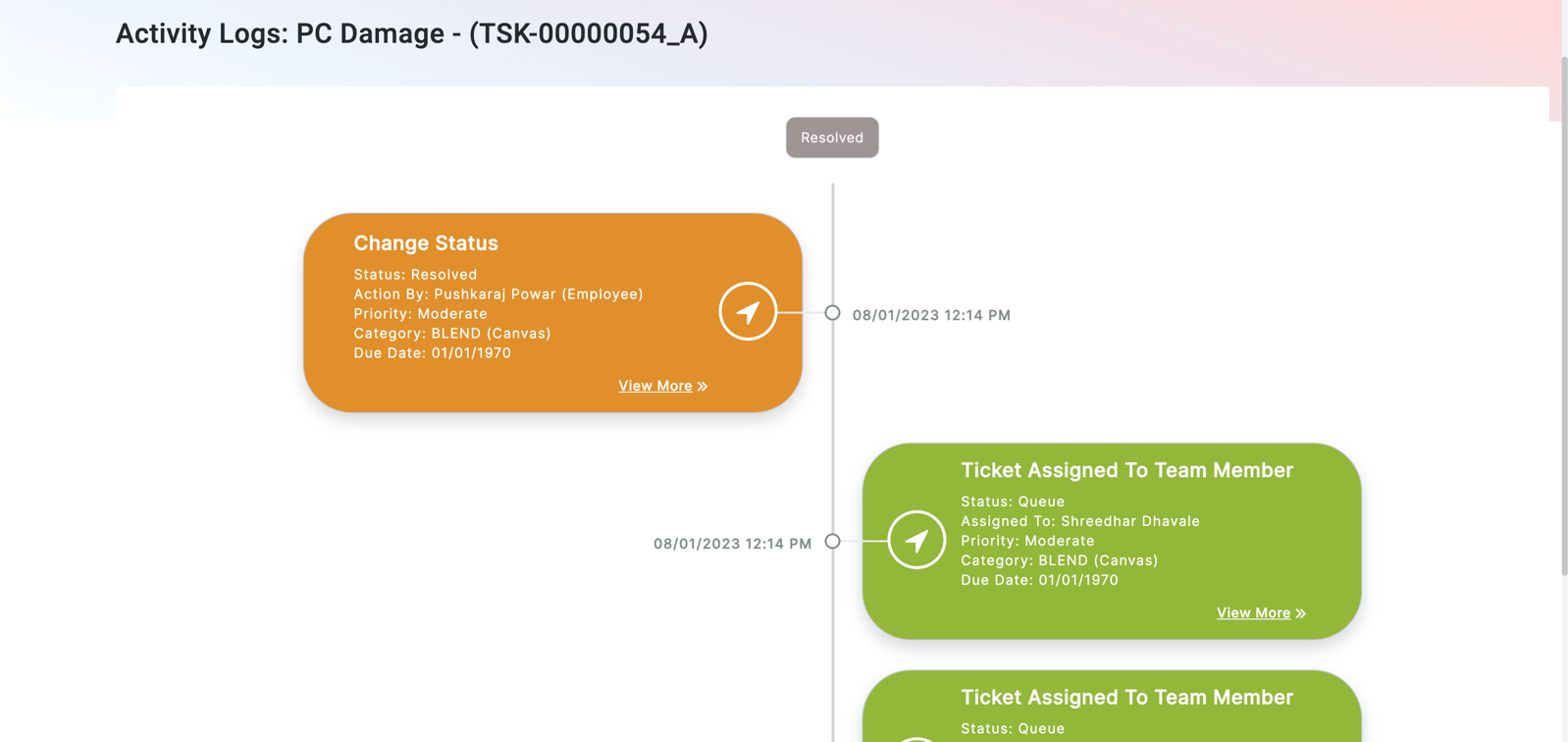Click the bottom-most Ticket Assigned card title
This screenshot has width=1568, height=742.
(x=1126, y=697)
